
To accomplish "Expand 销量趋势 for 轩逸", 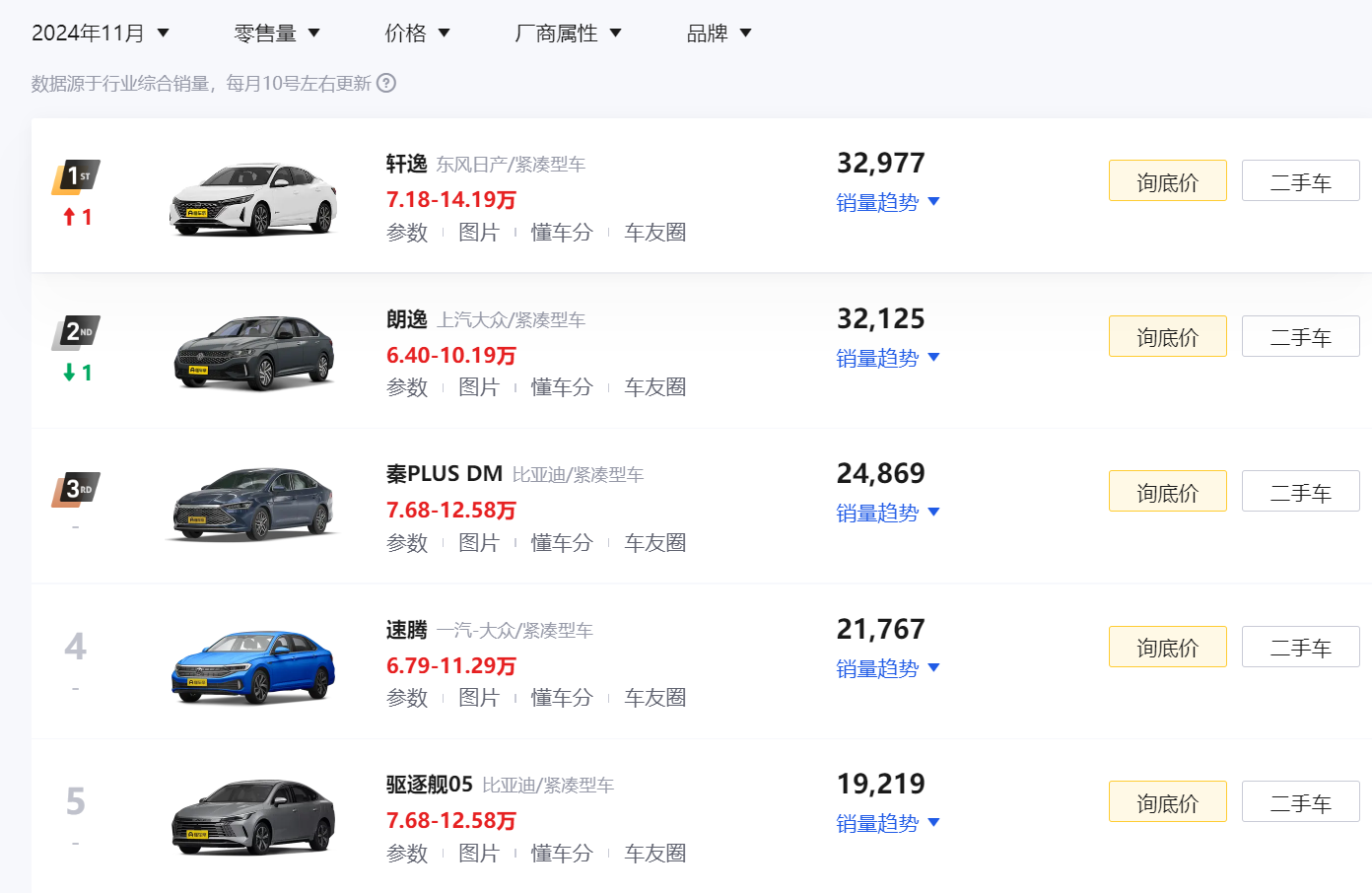I will point(888,202).
